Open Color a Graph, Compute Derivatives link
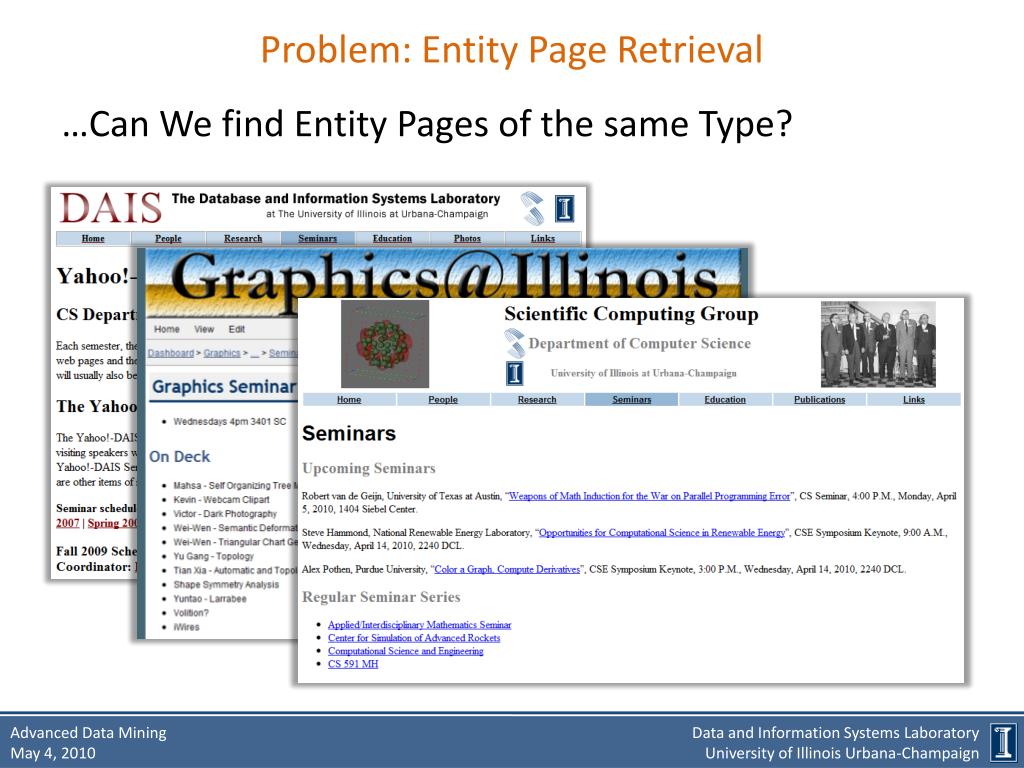Screen dimensions: 1024x768 (x=507, y=569)
